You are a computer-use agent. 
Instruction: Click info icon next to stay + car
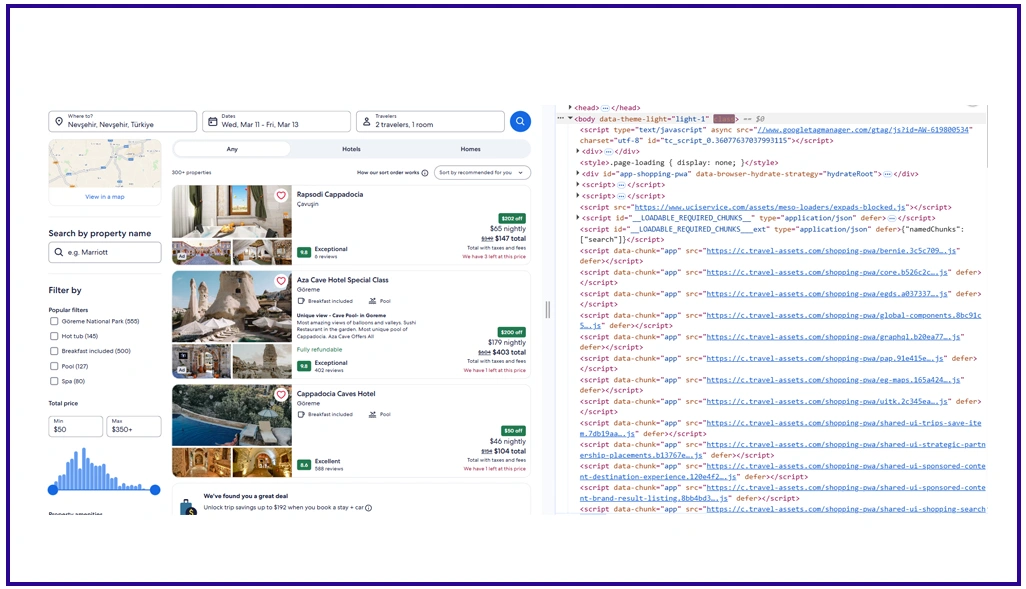click(x=368, y=508)
